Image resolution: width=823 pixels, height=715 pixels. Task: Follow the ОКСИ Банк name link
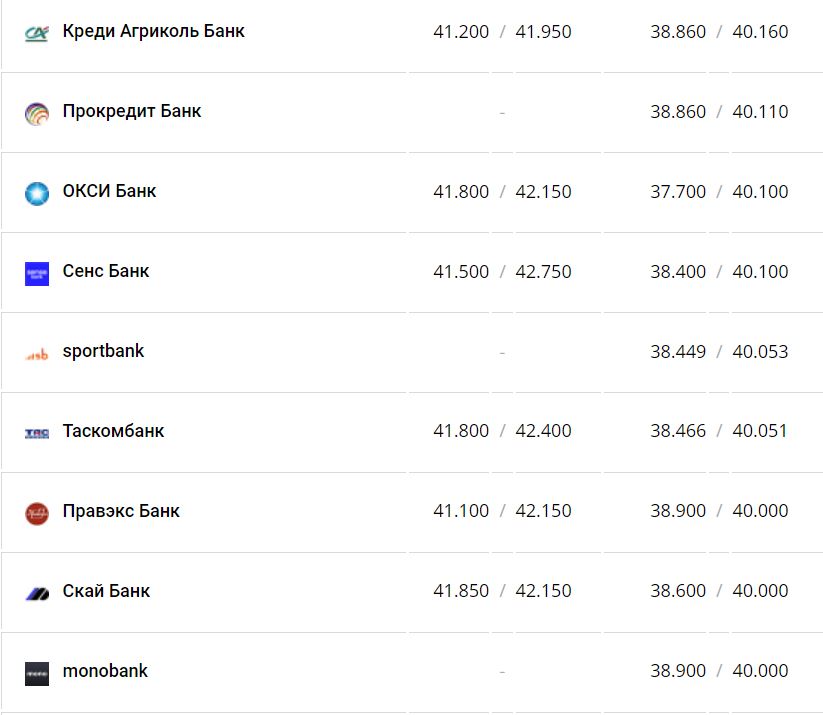click(x=109, y=191)
